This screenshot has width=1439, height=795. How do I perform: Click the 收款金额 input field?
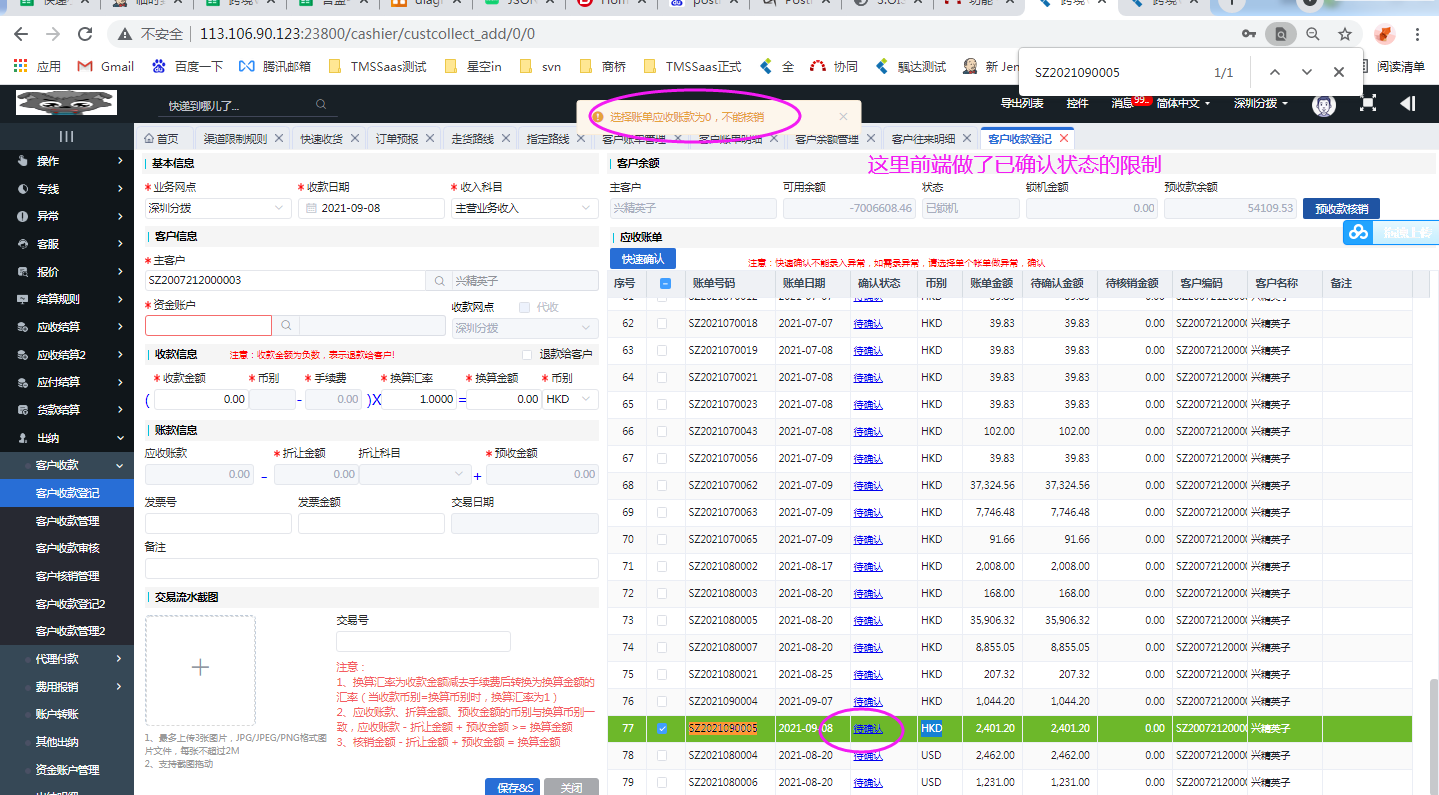200,399
